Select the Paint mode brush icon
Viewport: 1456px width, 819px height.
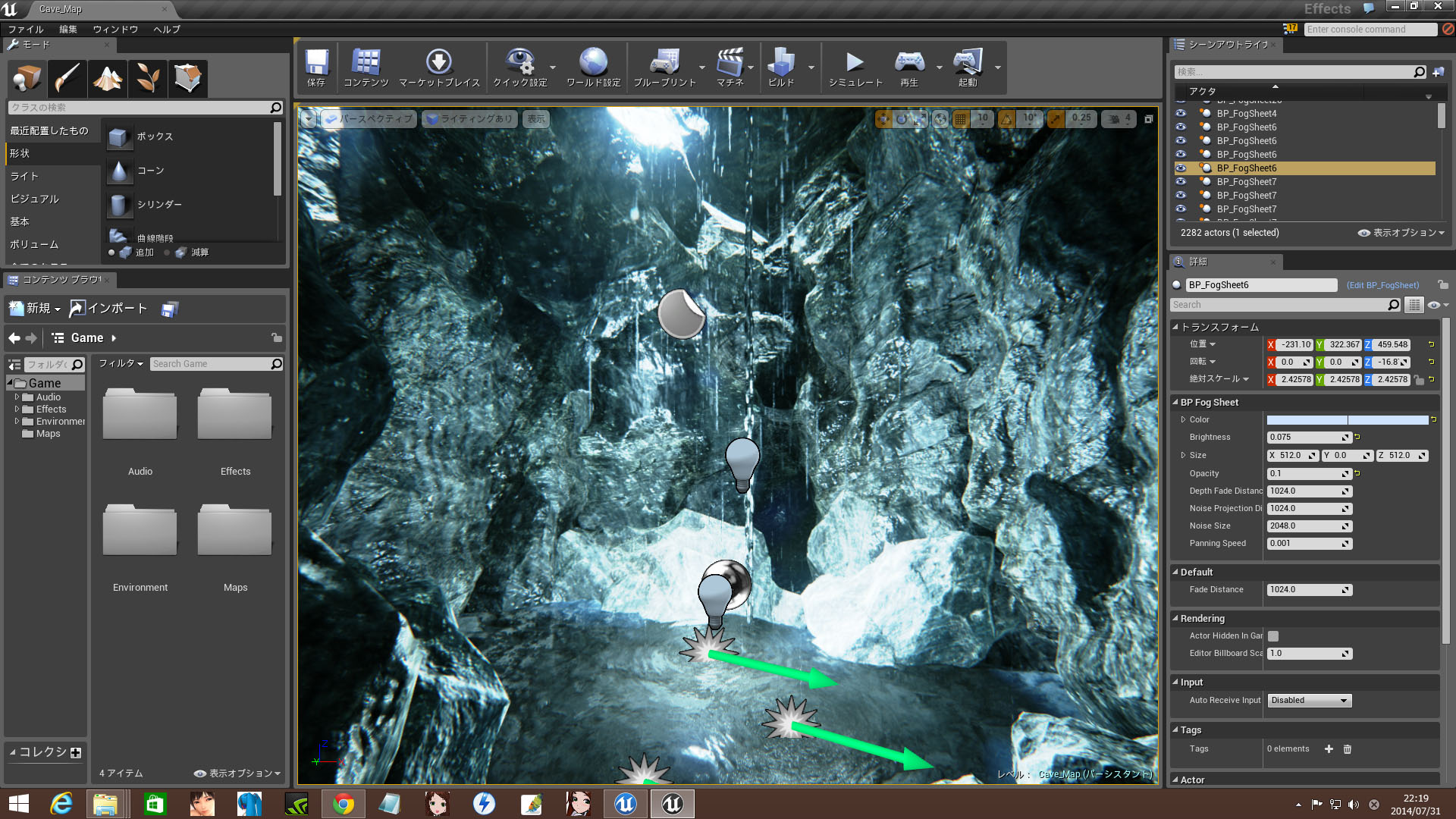[67, 78]
